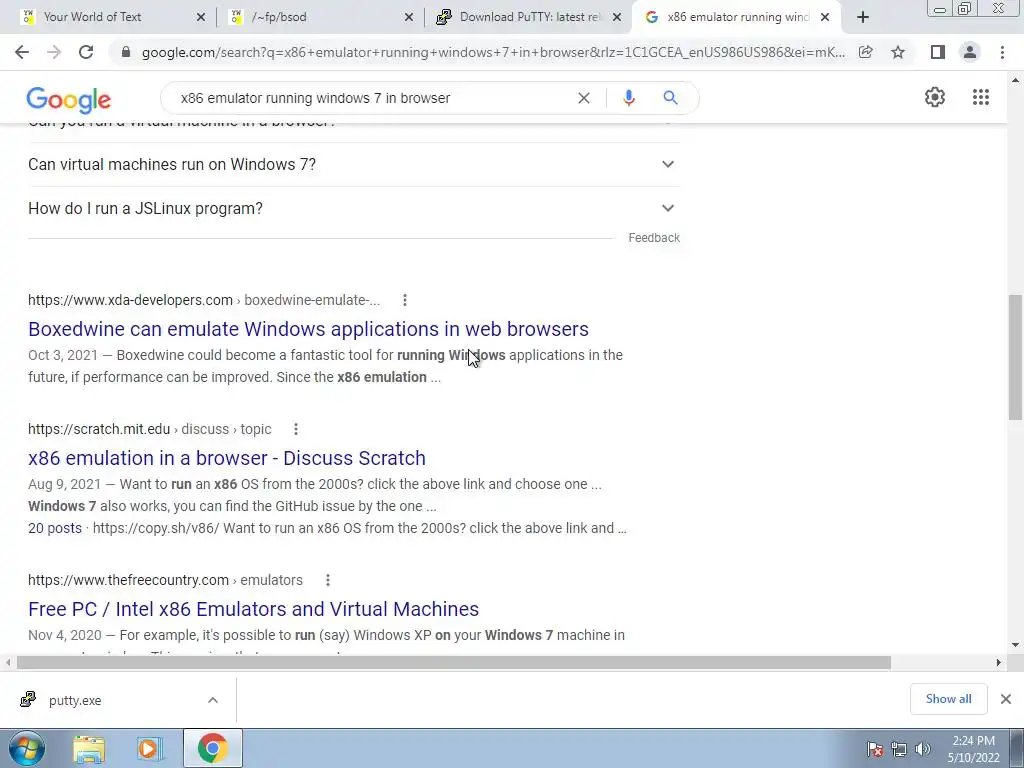
Task: Switch to the Download PuTTY tab
Action: (529, 17)
